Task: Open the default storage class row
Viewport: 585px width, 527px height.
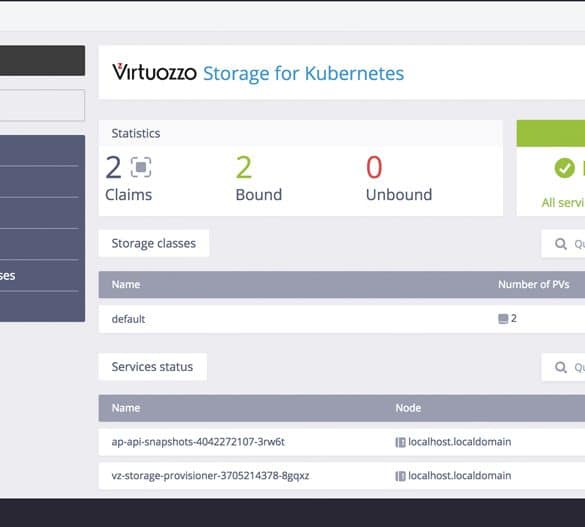Action: coord(342,319)
